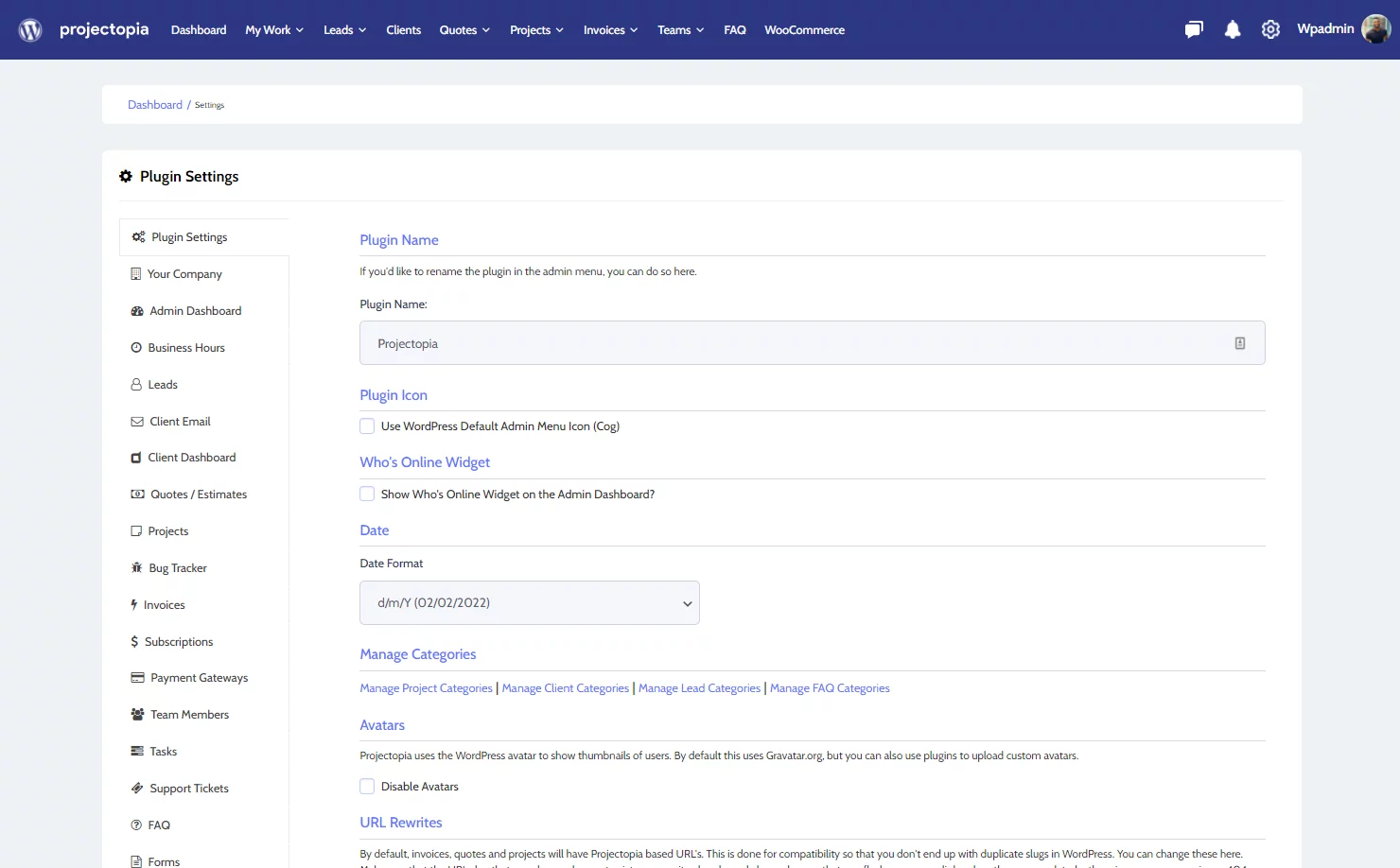Expand the Projects top menu
This screenshot has width=1400, height=868.
pos(536,30)
